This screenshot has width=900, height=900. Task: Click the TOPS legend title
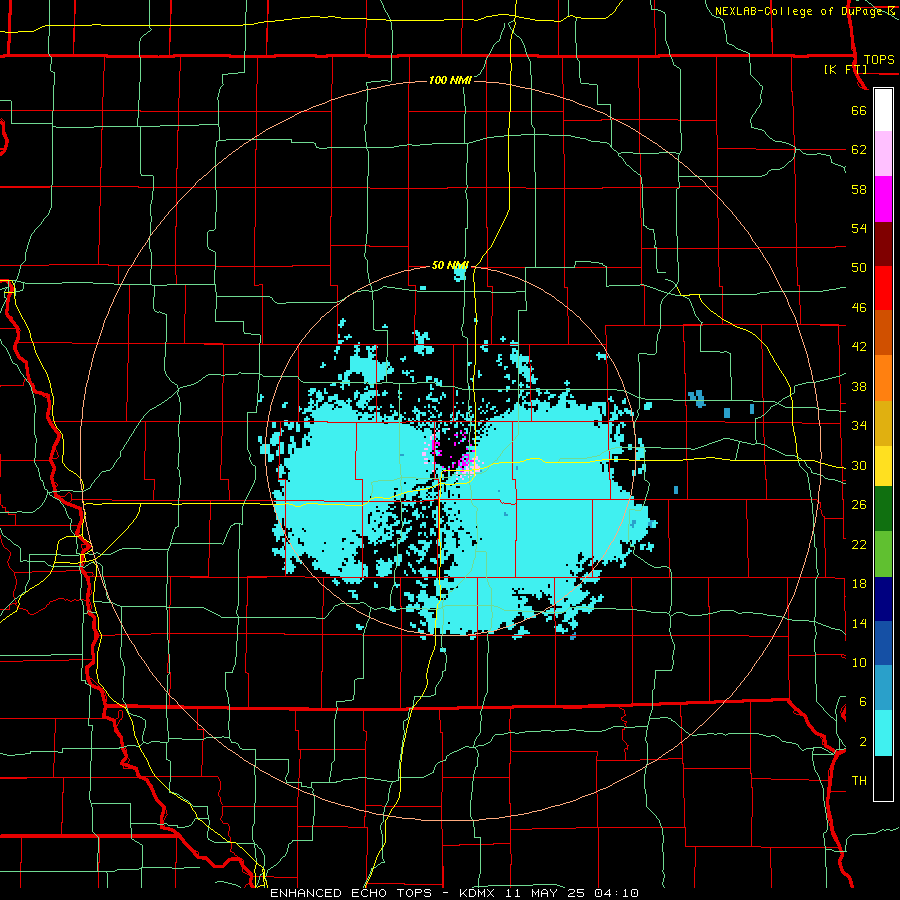[x=879, y=59]
